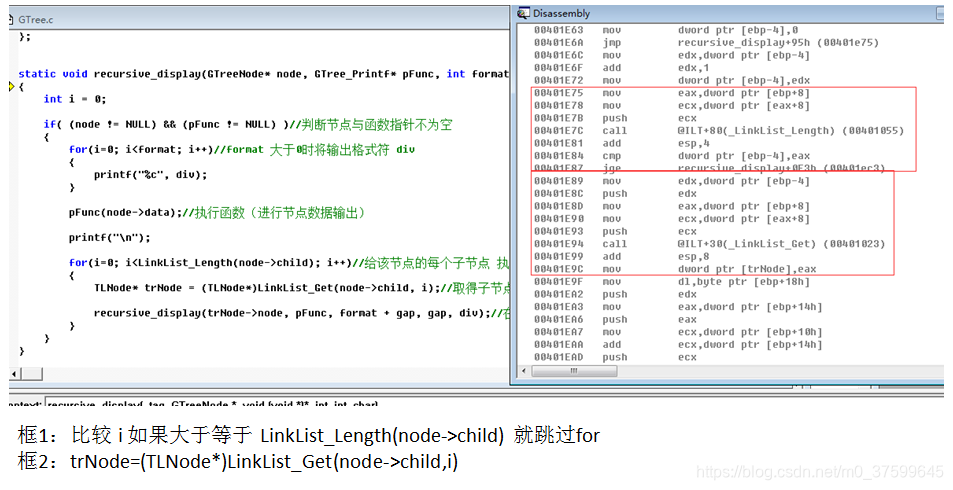Click disassembly row at address 00401E89
This screenshot has width=953, height=490.
[x=672, y=181]
